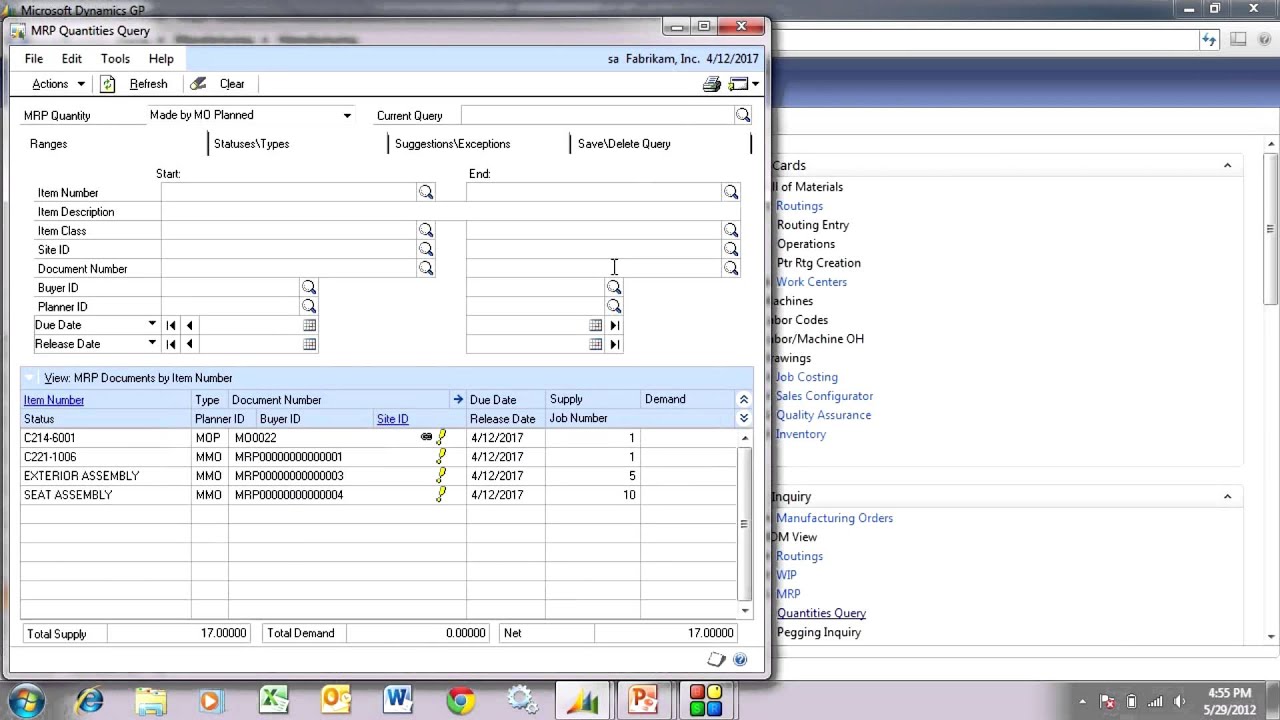Click exclamation icon on SEAT ASSEMBLY row
1280x720 pixels.
coord(441,494)
